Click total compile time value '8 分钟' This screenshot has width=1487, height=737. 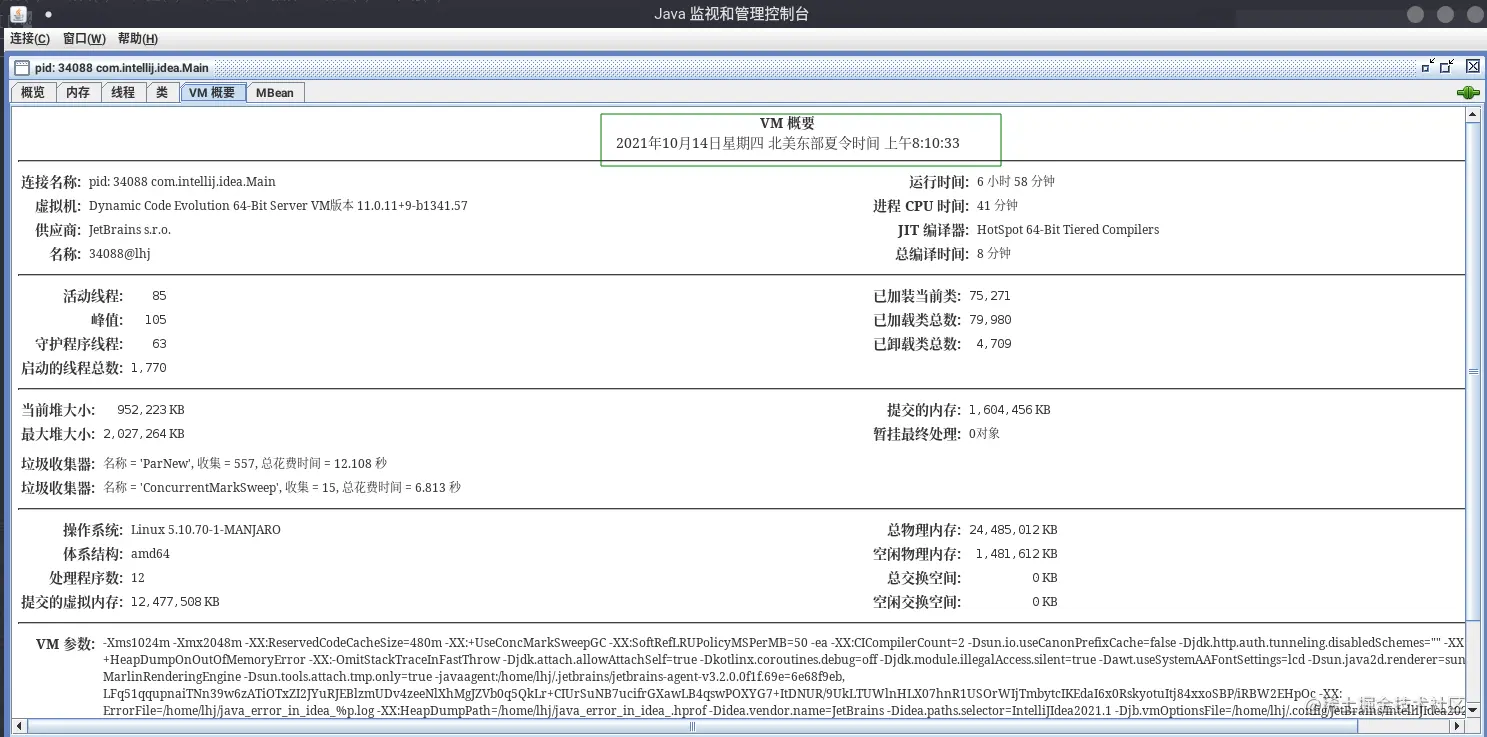click(994, 254)
